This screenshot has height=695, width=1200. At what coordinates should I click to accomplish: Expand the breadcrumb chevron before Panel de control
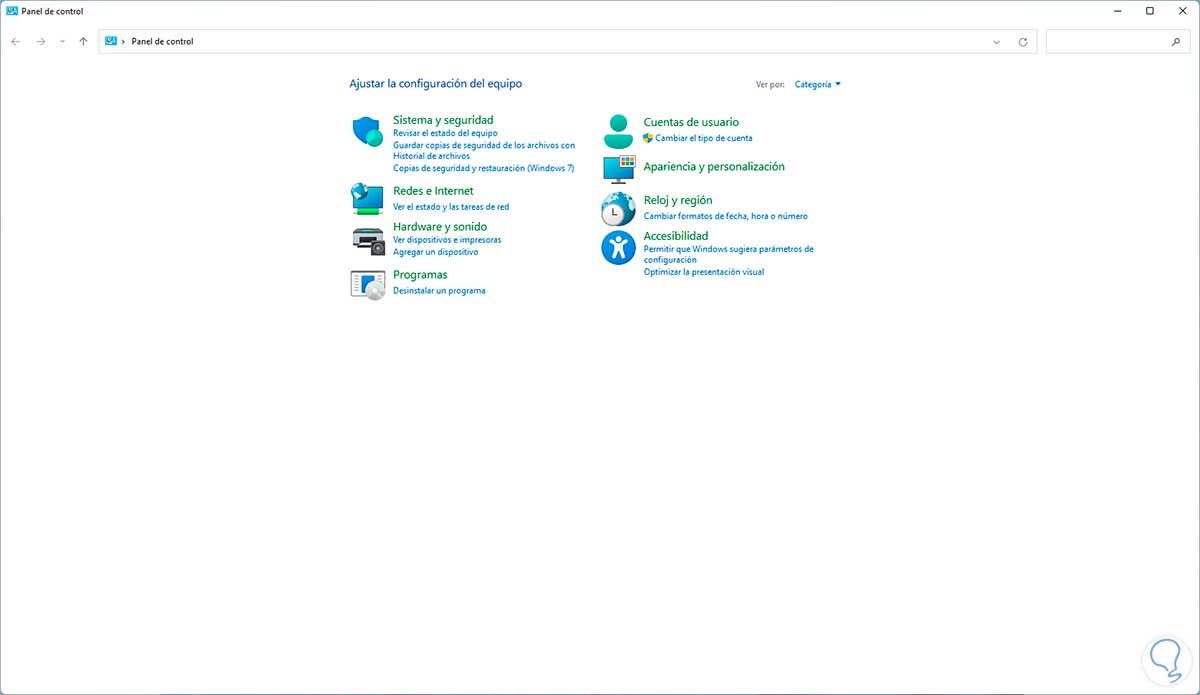tap(123, 42)
